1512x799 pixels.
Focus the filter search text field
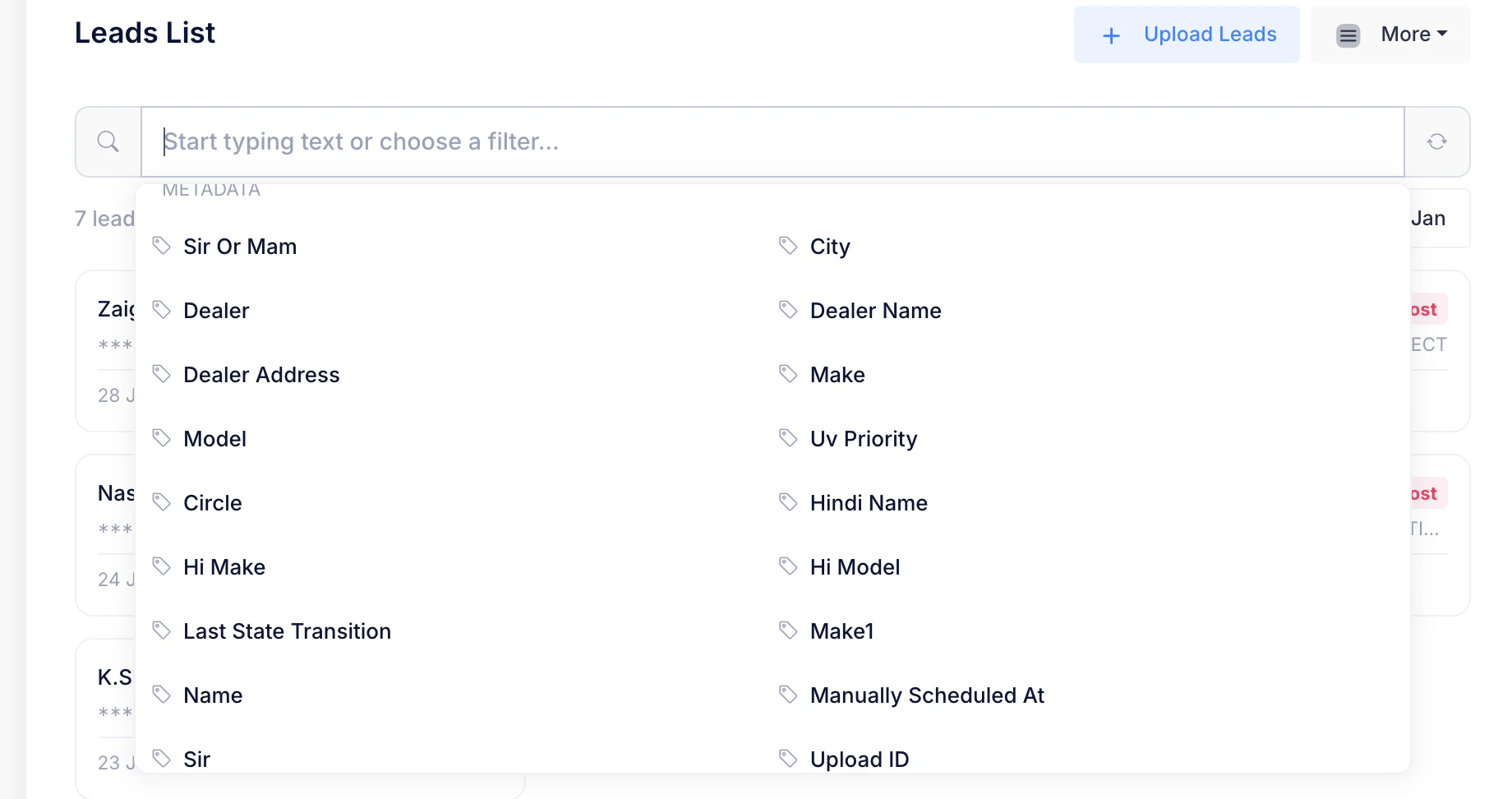[x=772, y=141]
